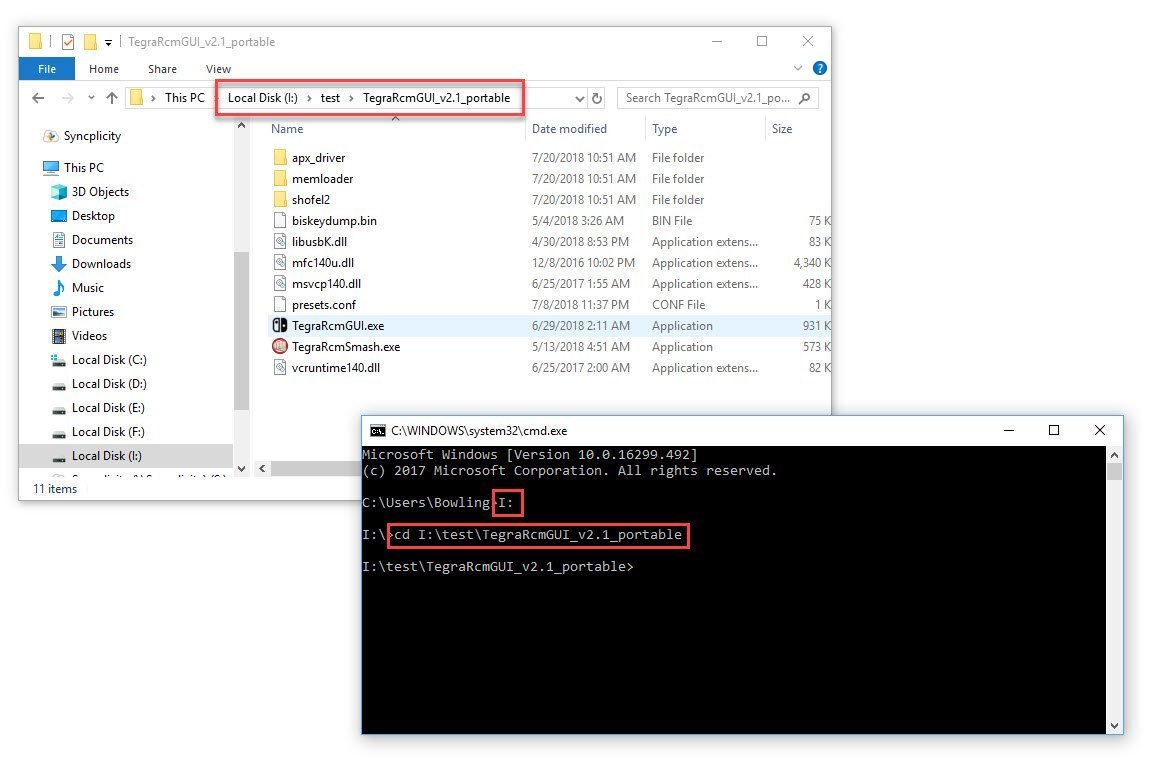The height and width of the screenshot is (762, 1160).
Task: Select the mfc140u.dll file icon
Action: [x=280, y=263]
